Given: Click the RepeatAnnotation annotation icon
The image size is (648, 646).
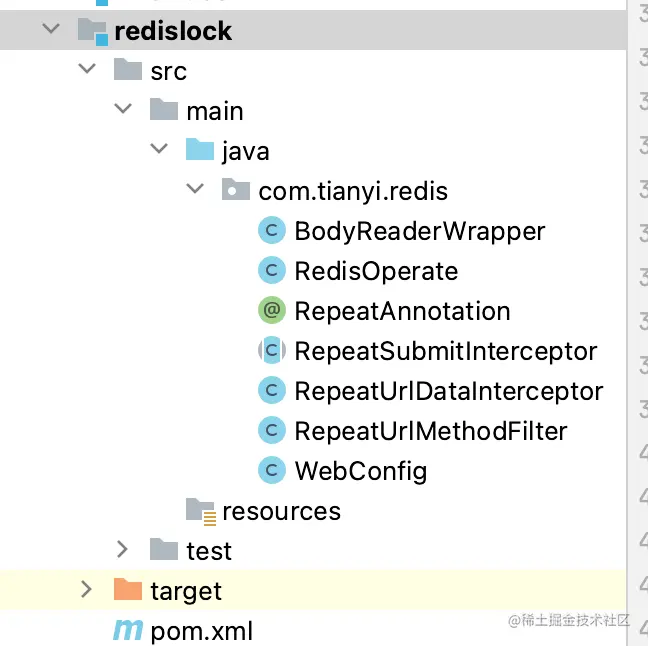Looking at the screenshot, I should 271,311.
